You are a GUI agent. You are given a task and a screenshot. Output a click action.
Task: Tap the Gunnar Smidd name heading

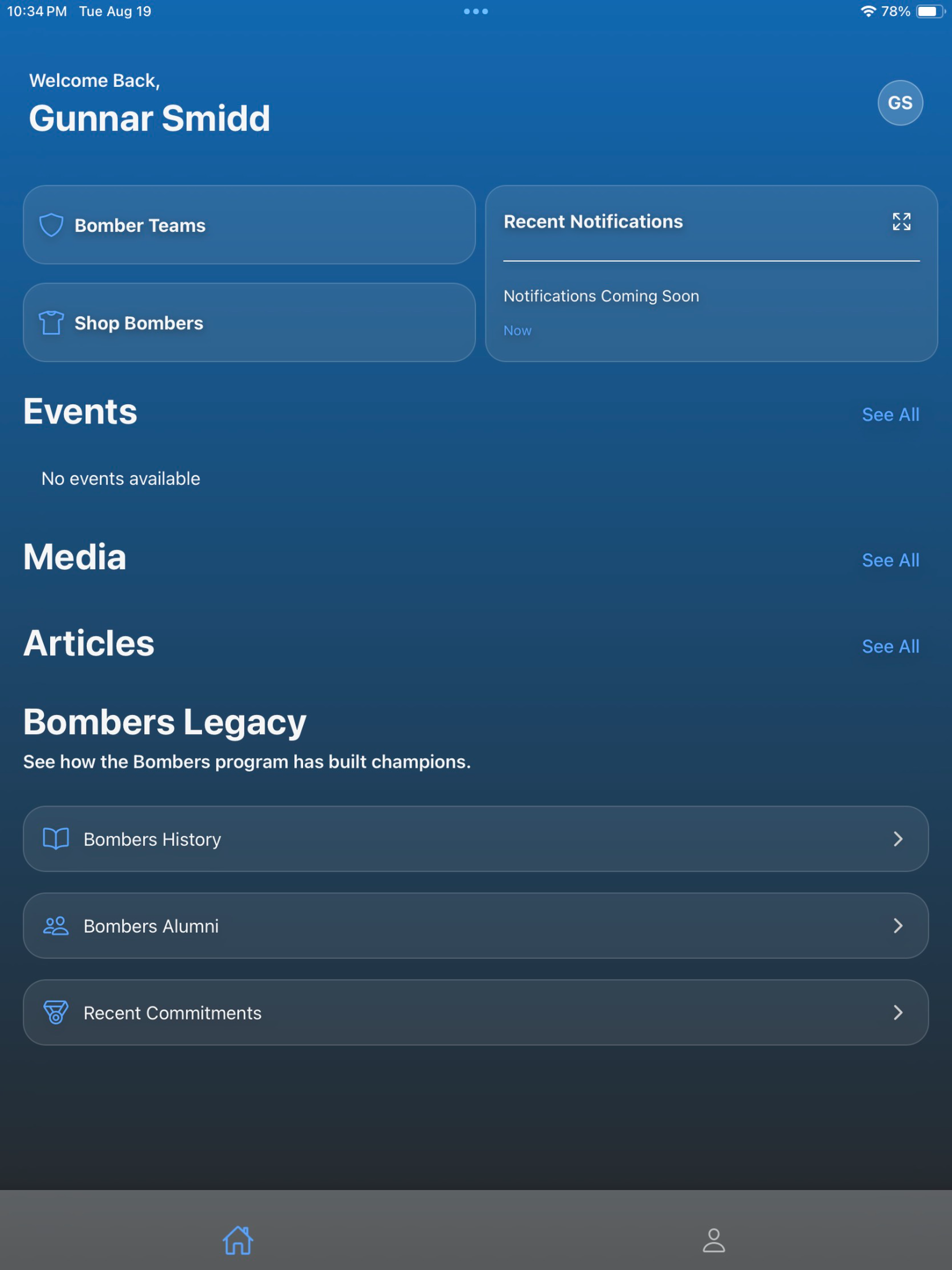(149, 118)
